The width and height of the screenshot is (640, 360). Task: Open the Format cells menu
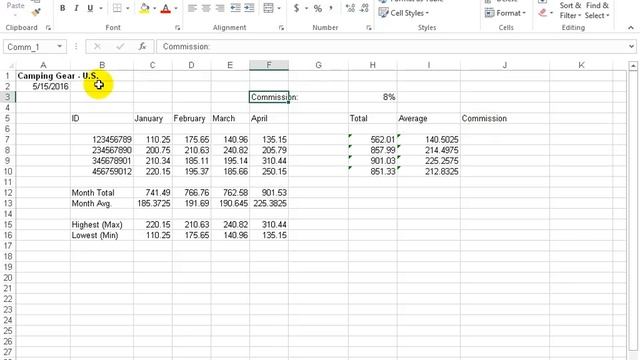pos(505,13)
